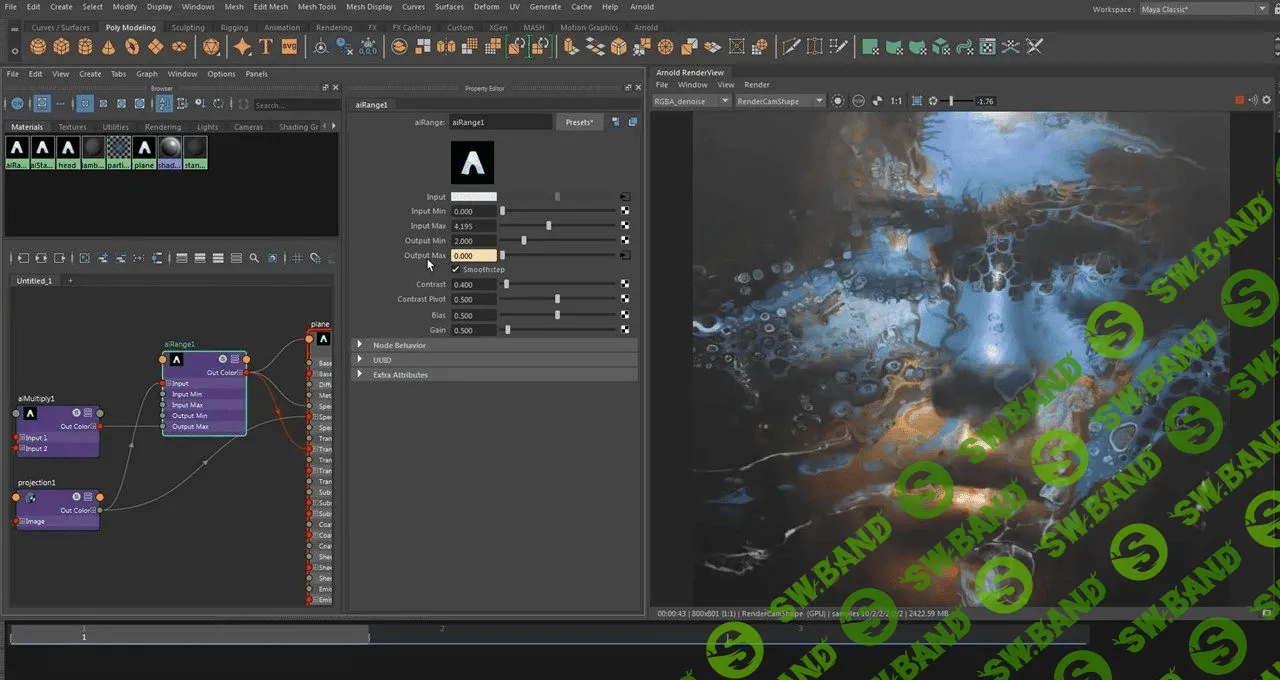Open the Render menu in Arnold RenderView
1280x680 pixels.
pyautogui.click(x=757, y=85)
